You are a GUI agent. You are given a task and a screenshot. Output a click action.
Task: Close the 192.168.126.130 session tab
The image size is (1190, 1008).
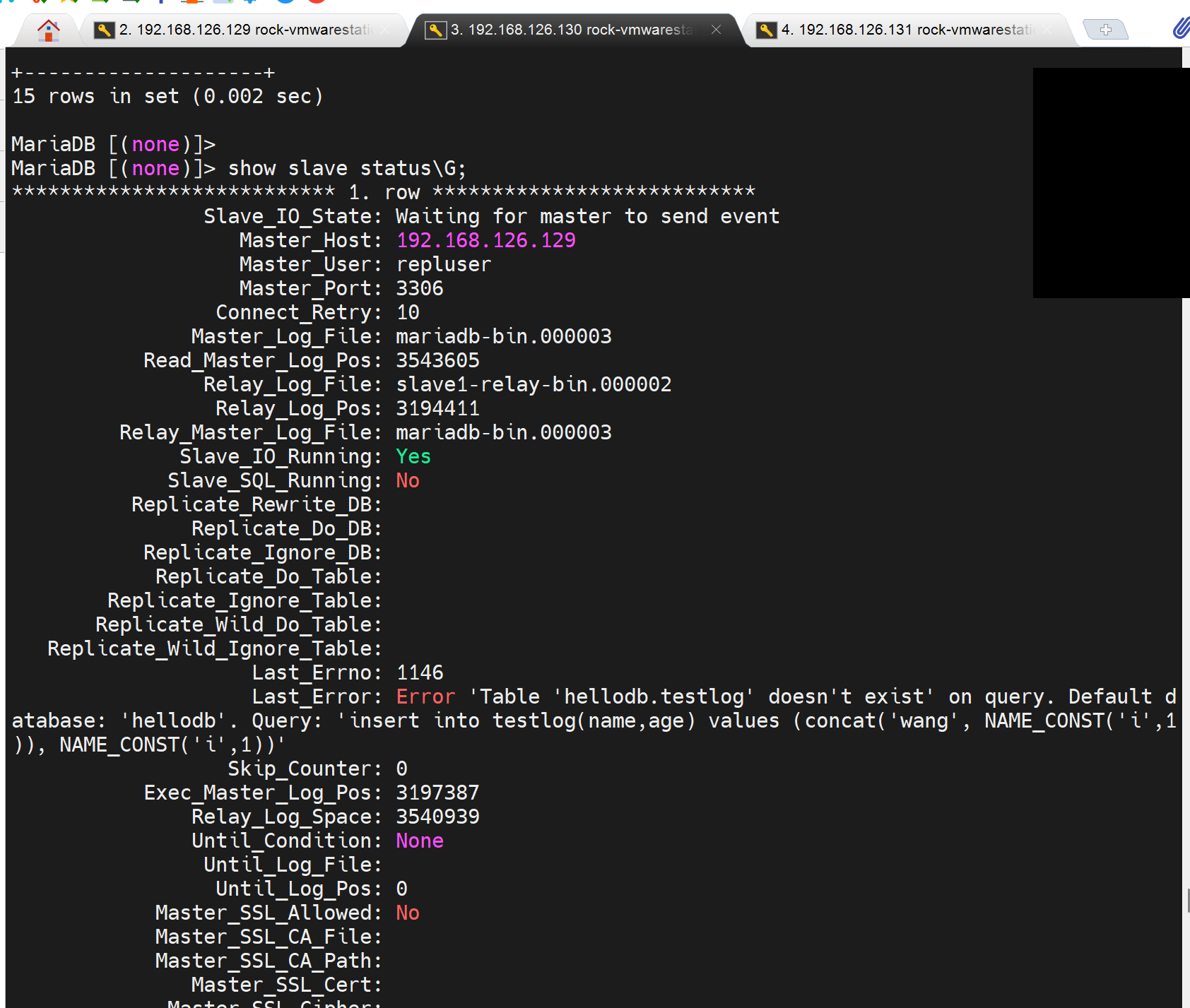pos(716,30)
